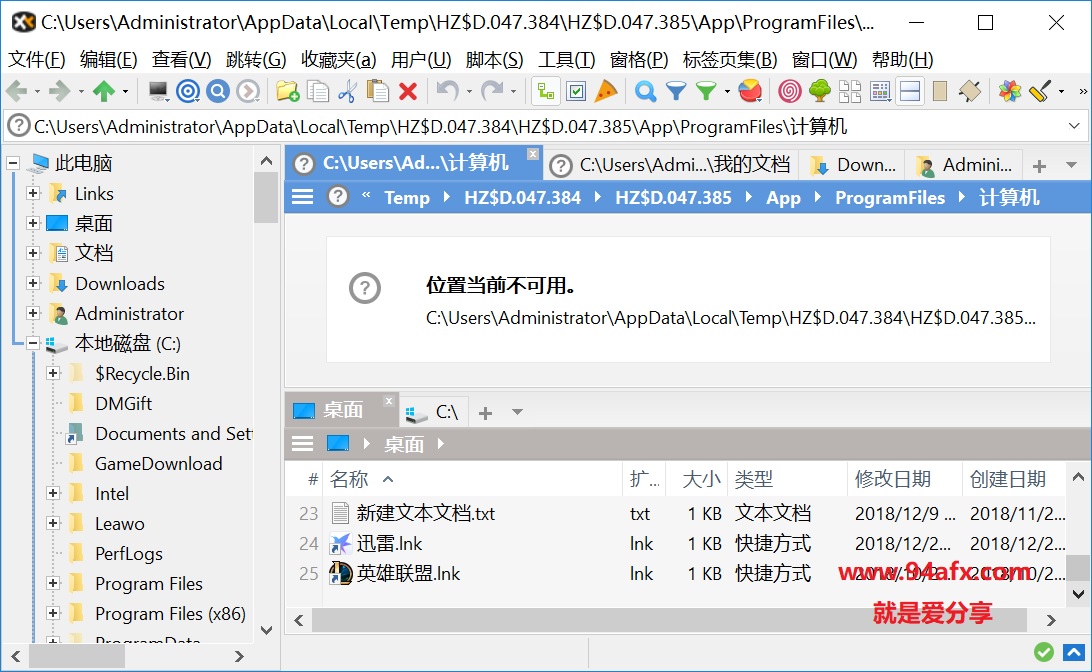Expand the $Recycle.Bin folder node
Viewport: 1092px width, 672px height.
coord(53,373)
